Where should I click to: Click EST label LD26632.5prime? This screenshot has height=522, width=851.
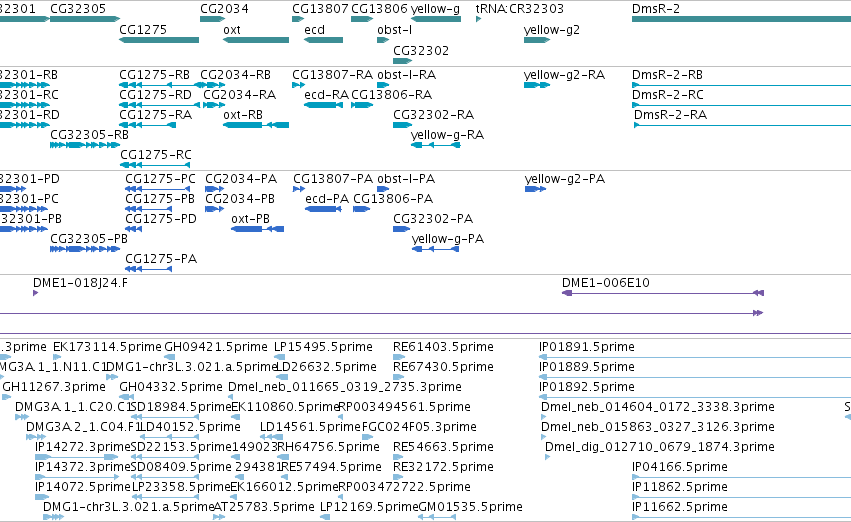(x=326, y=367)
